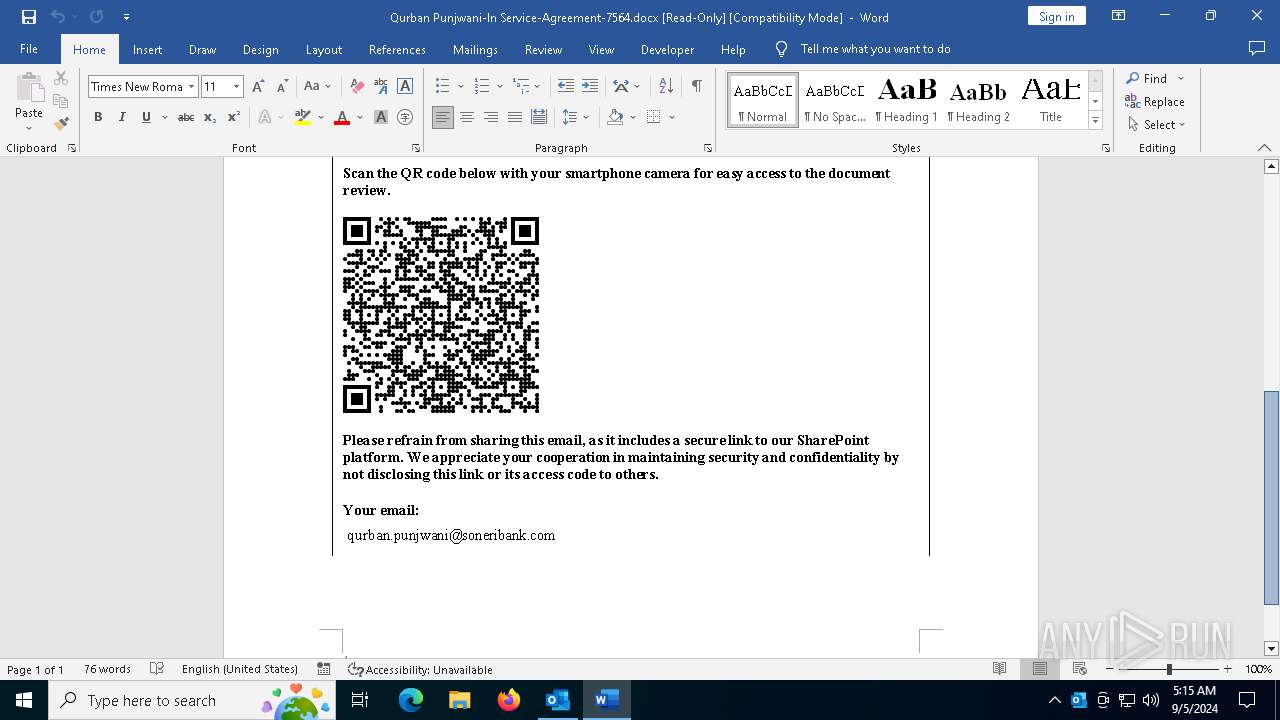Toggle Center paragraph alignment

[x=467, y=117]
